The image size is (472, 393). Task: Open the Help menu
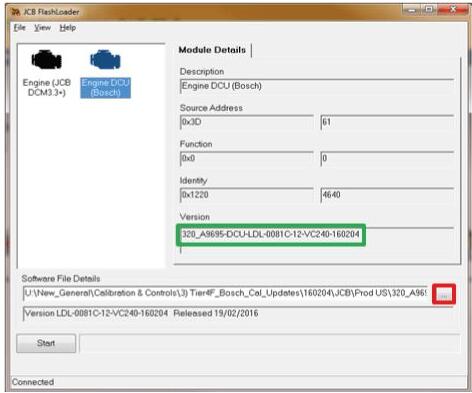pos(68,28)
